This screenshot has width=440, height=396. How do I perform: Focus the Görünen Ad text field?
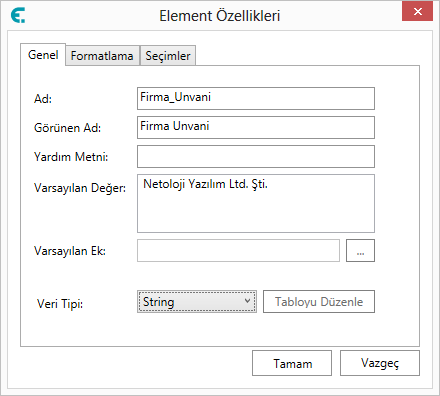[256, 127]
